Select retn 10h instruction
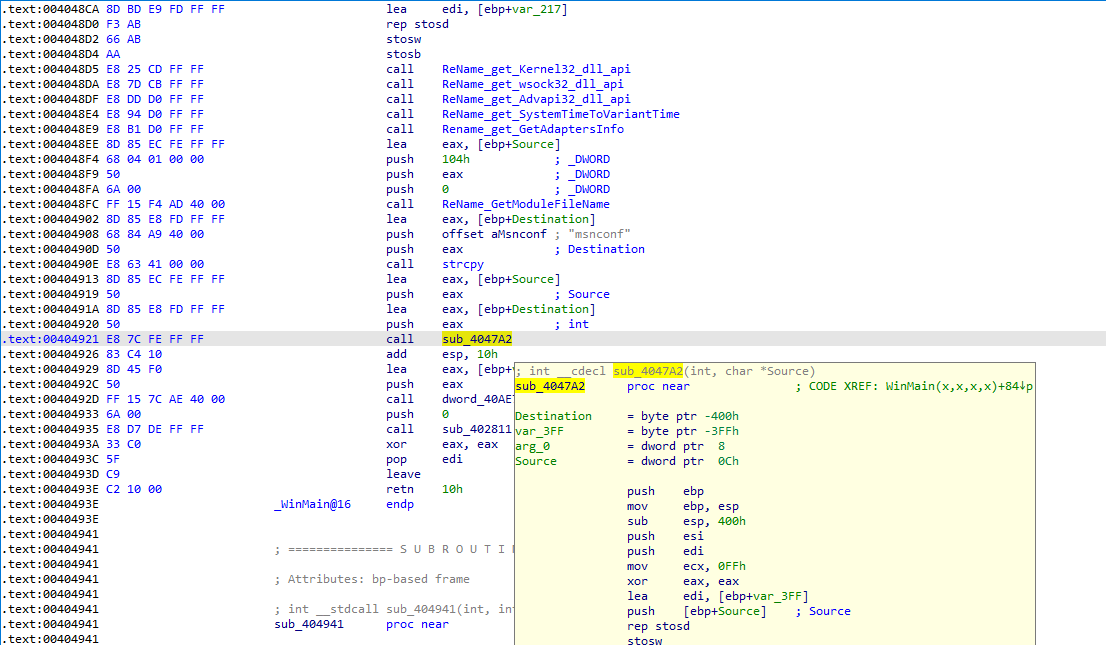The height and width of the screenshot is (645, 1106). point(424,489)
